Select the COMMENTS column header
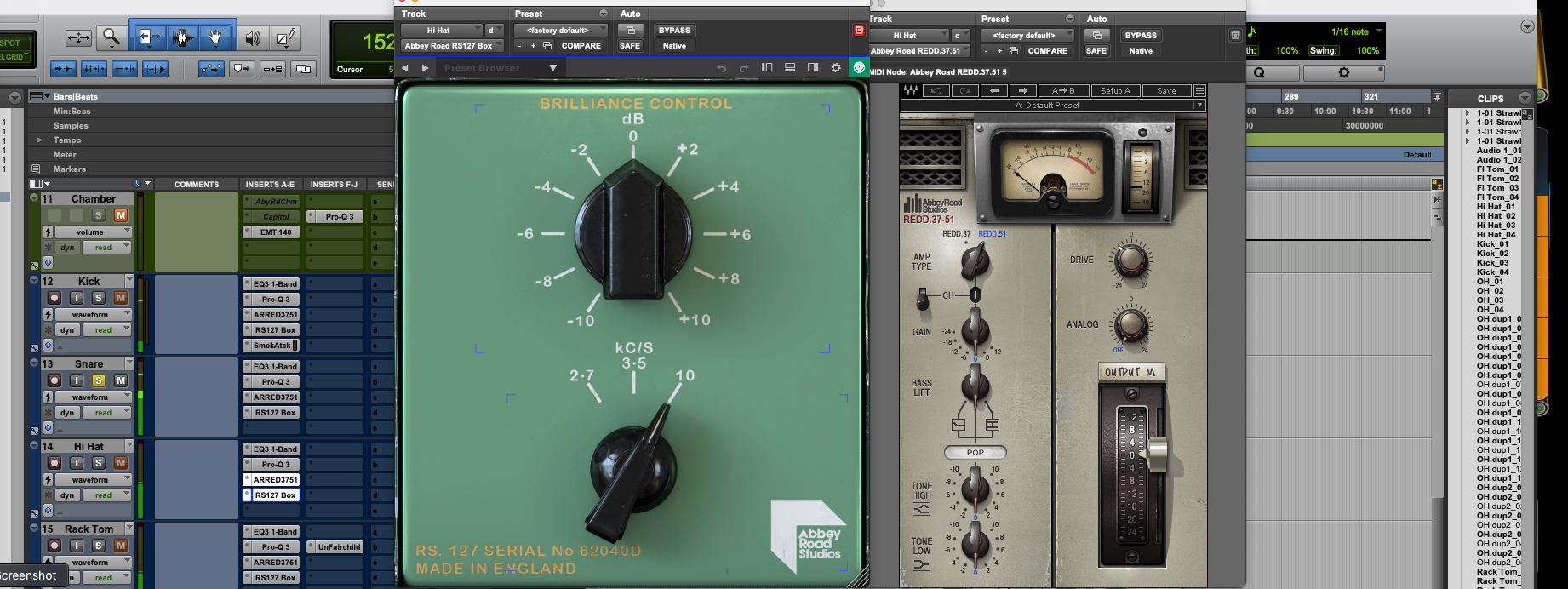1568x589 pixels. pyautogui.click(x=197, y=184)
